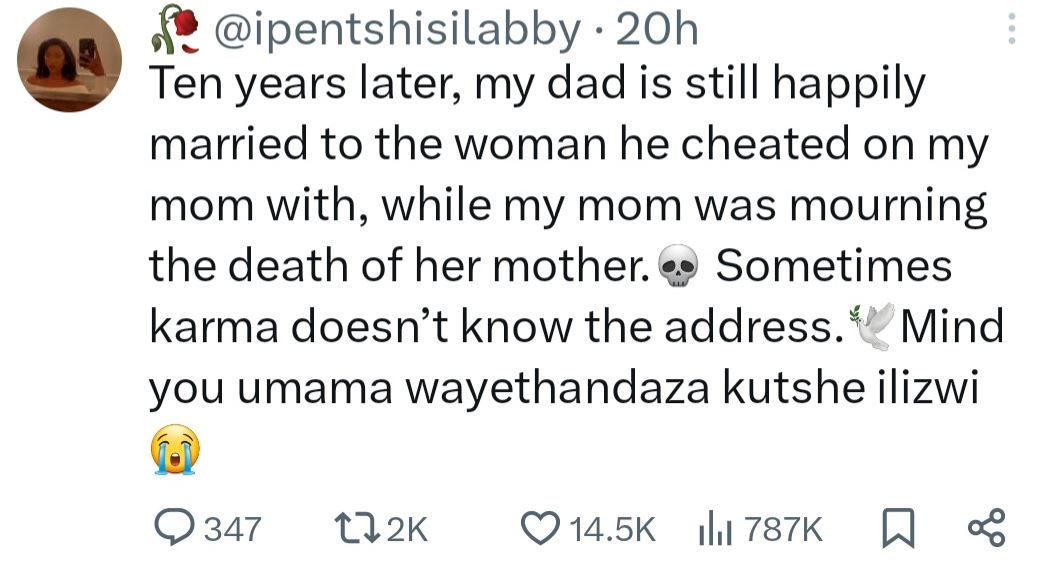Click the 787K views count
Viewport: 1040px width, 563px height.
point(783,528)
